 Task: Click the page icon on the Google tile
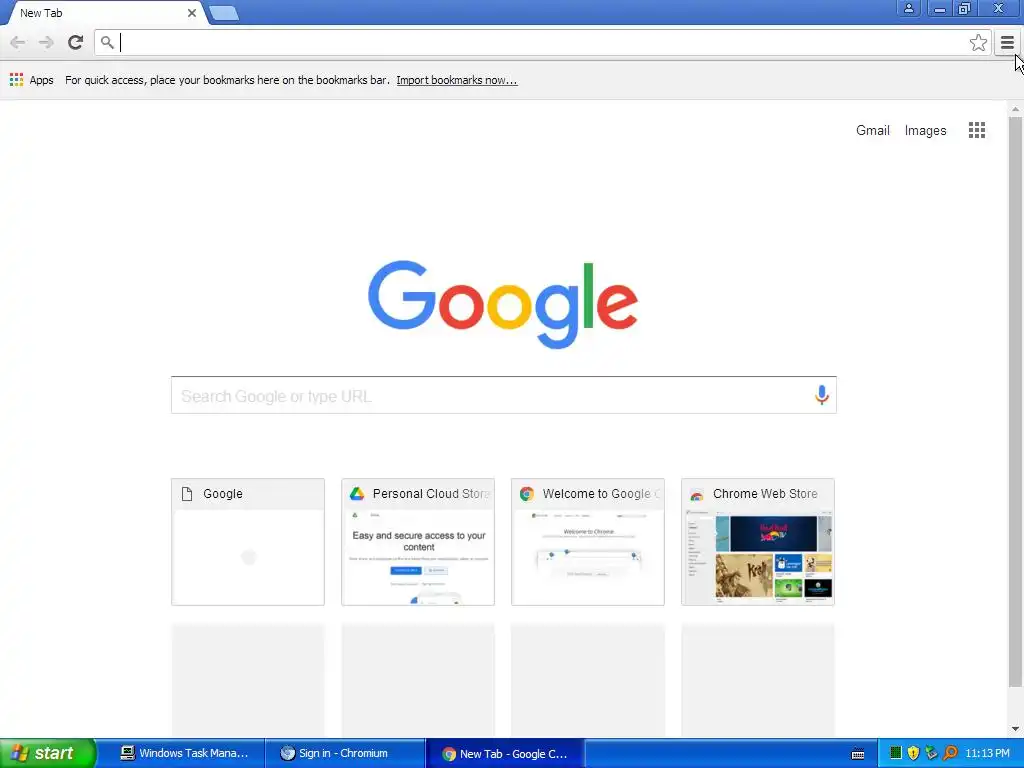pos(187,494)
